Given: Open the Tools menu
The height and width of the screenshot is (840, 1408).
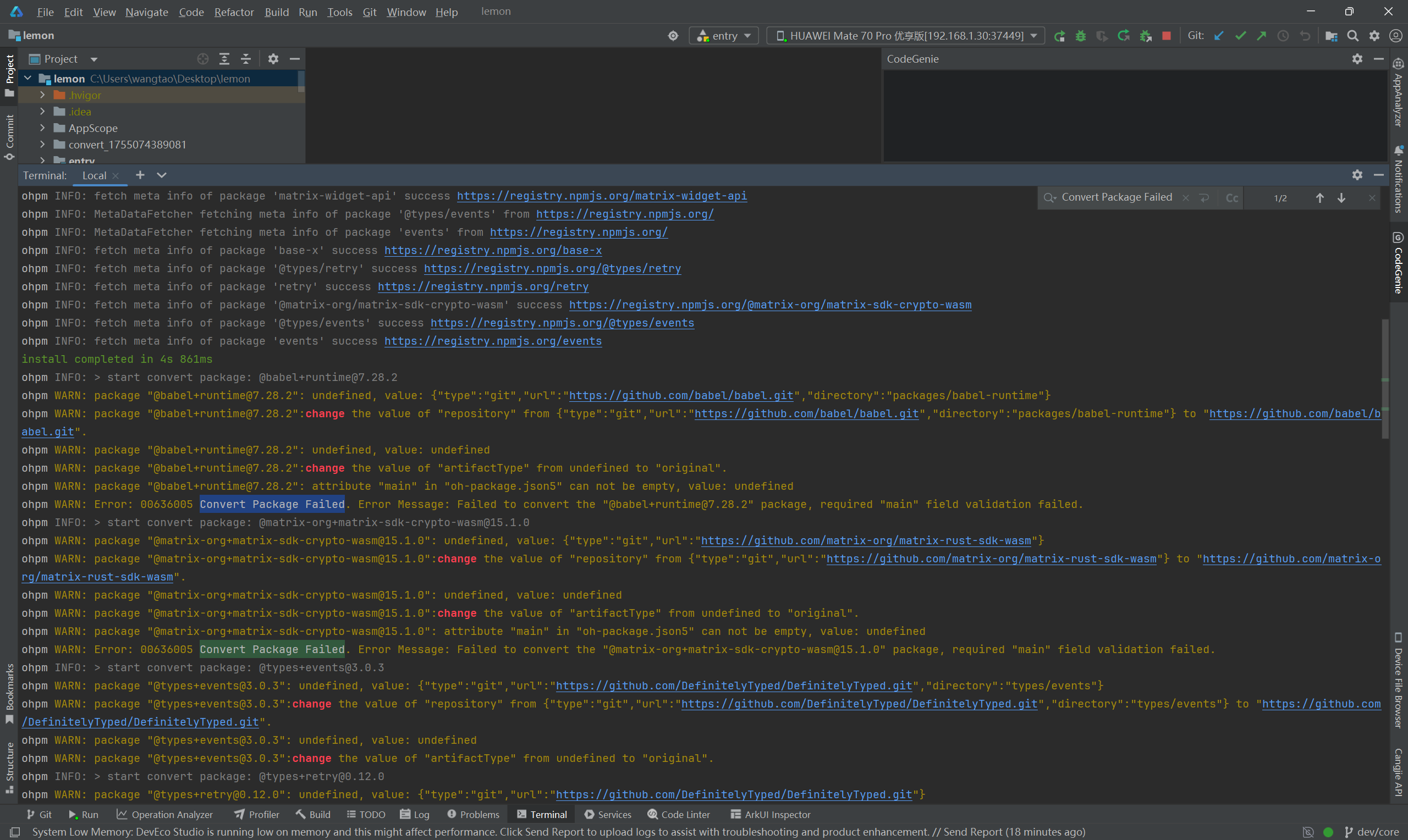Looking at the screenshot, I should 340,12.
